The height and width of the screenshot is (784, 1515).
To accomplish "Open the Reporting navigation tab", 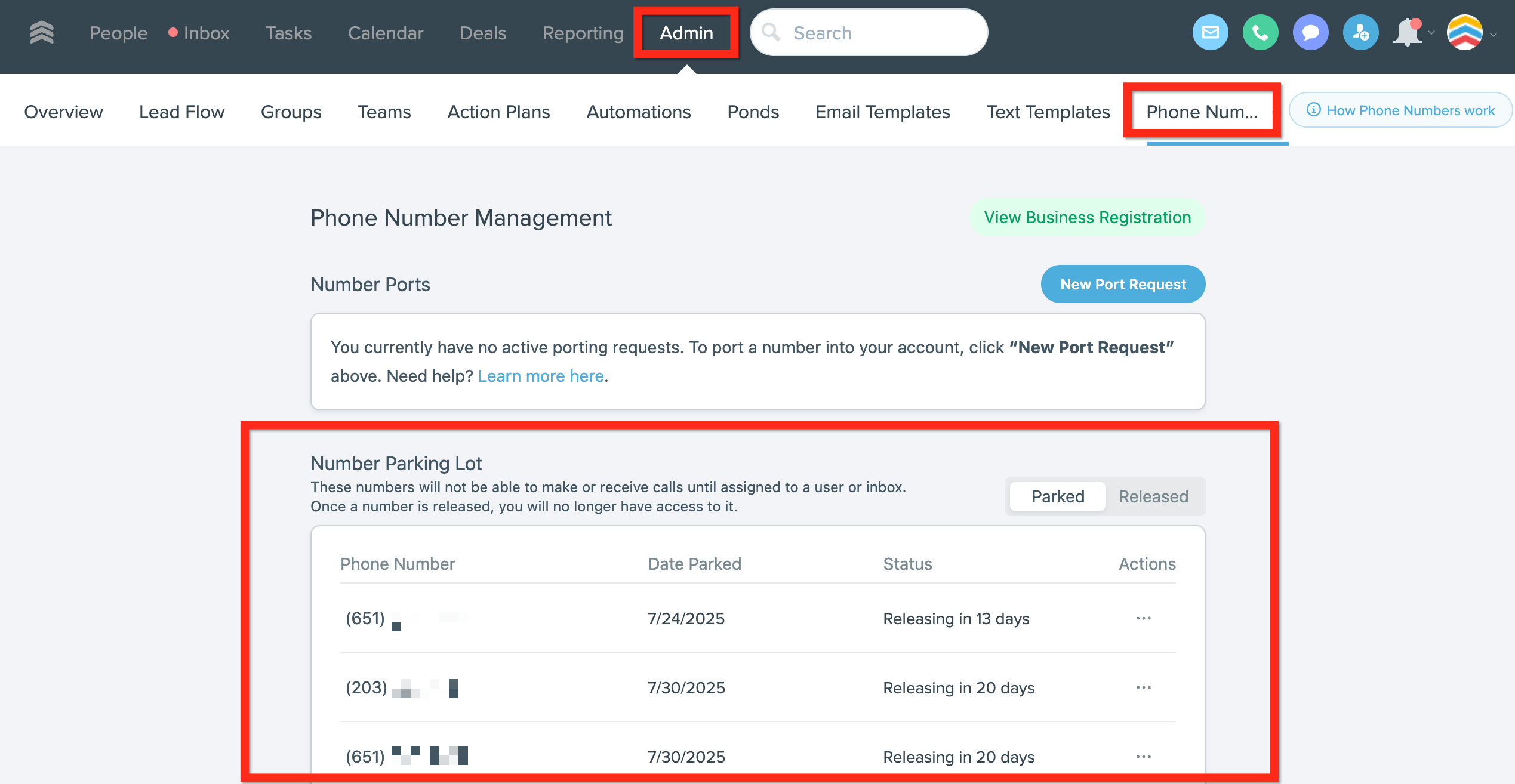I will tap(583, 33).
